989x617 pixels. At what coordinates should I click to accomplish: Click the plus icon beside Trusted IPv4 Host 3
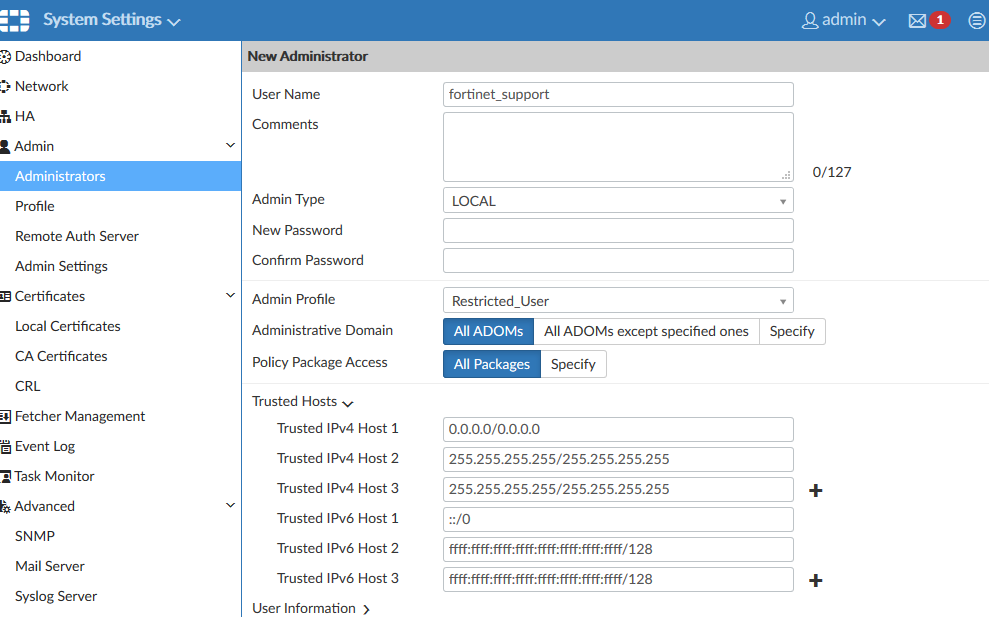pos(815,491)
